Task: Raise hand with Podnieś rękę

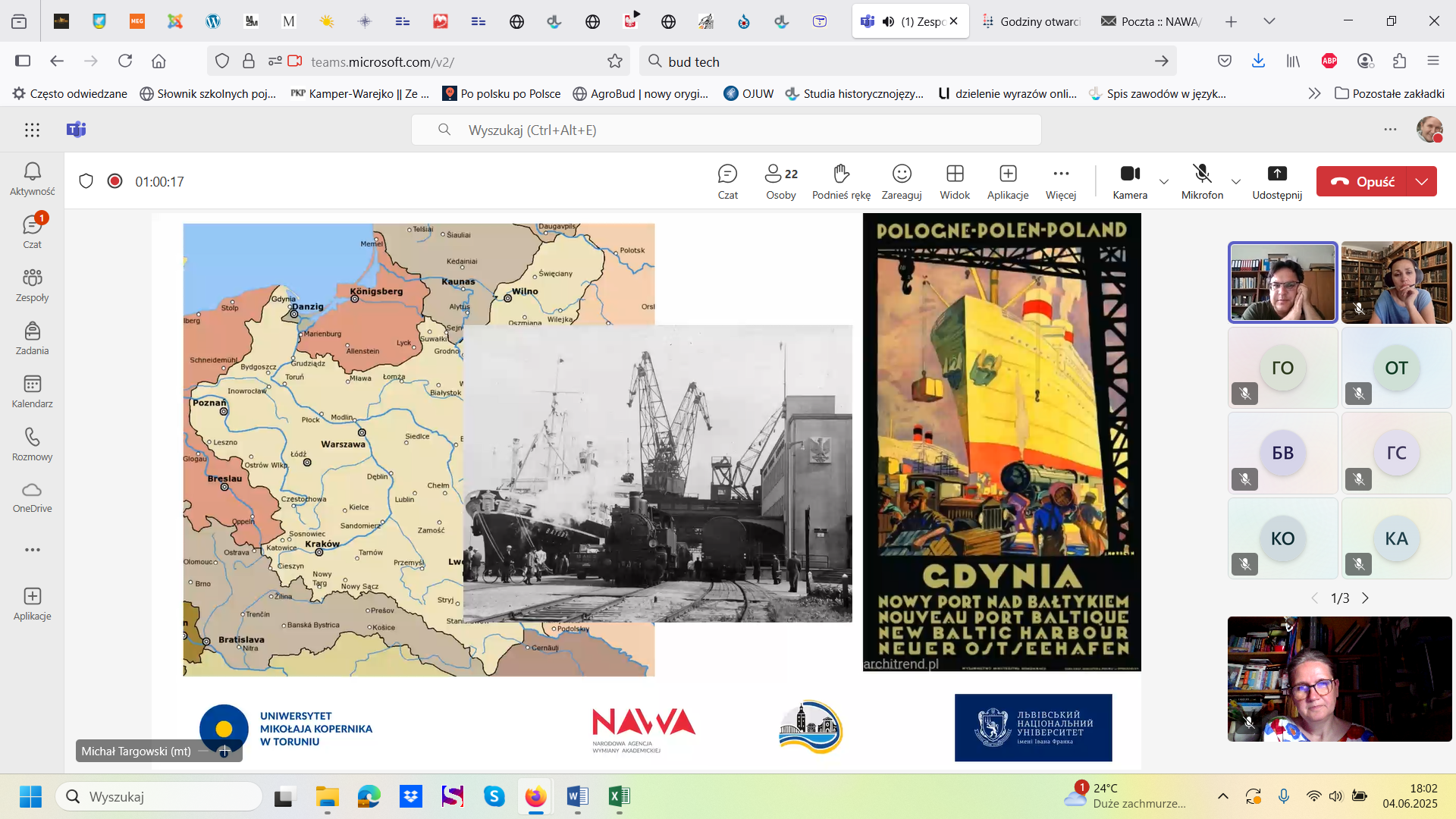Action: coord(841,182)
